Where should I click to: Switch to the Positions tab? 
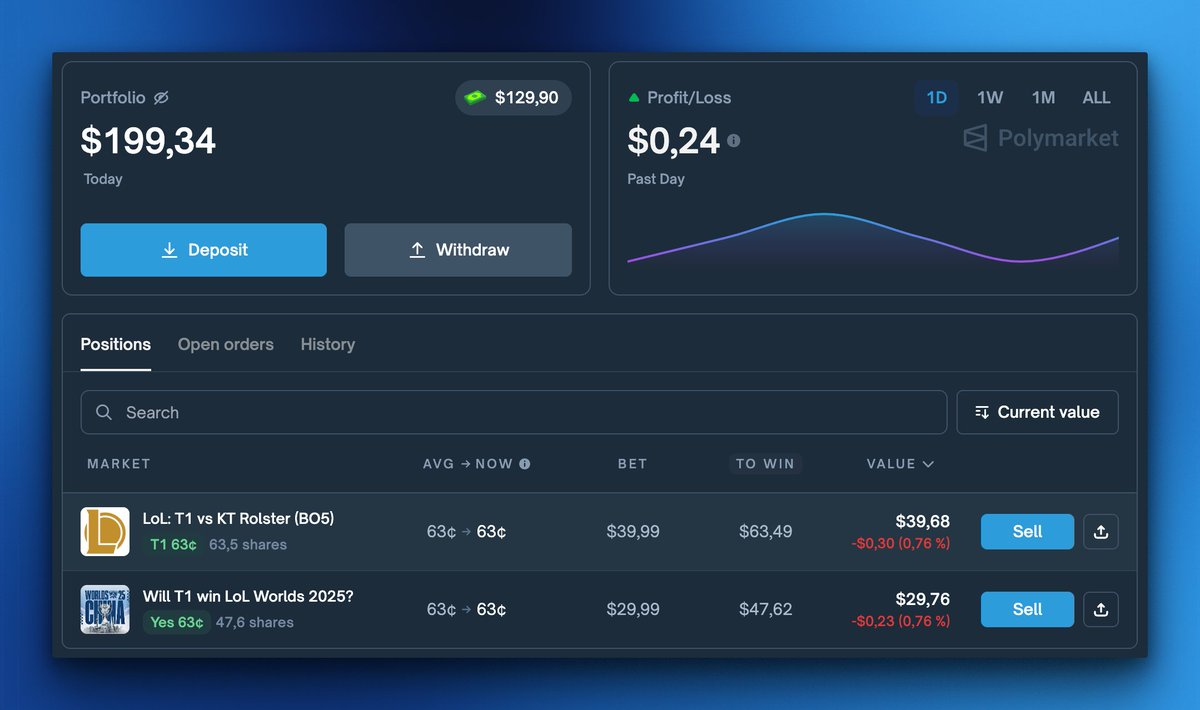click(116, 344)
